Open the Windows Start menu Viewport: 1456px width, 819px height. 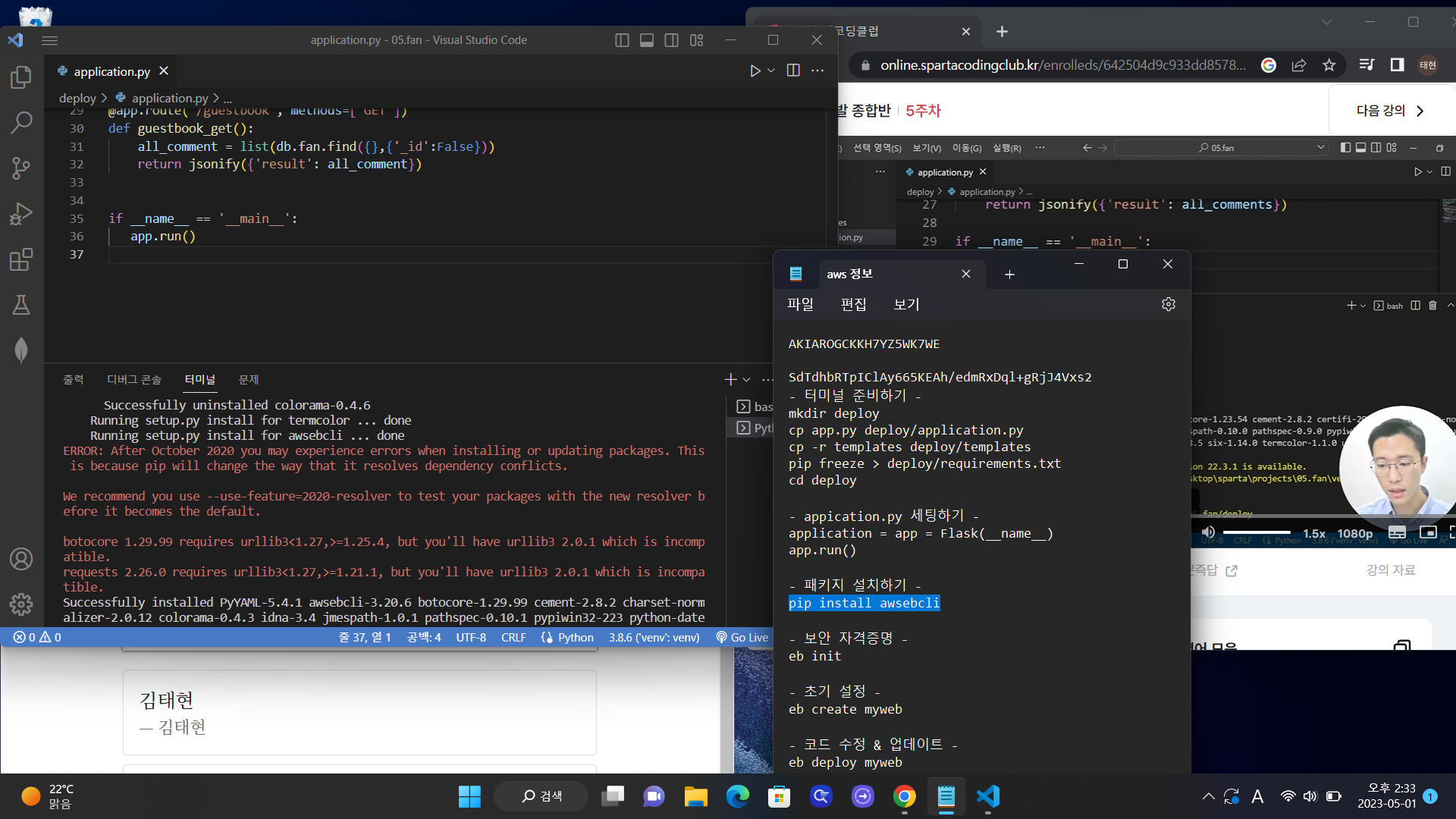coord(469,796)
